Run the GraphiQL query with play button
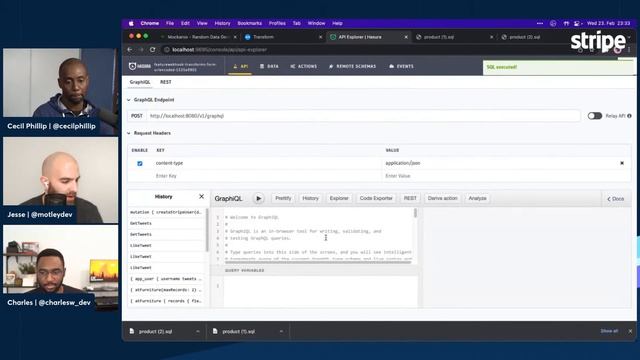The width and height of the screenshot is (640, 360). (258, 198)
